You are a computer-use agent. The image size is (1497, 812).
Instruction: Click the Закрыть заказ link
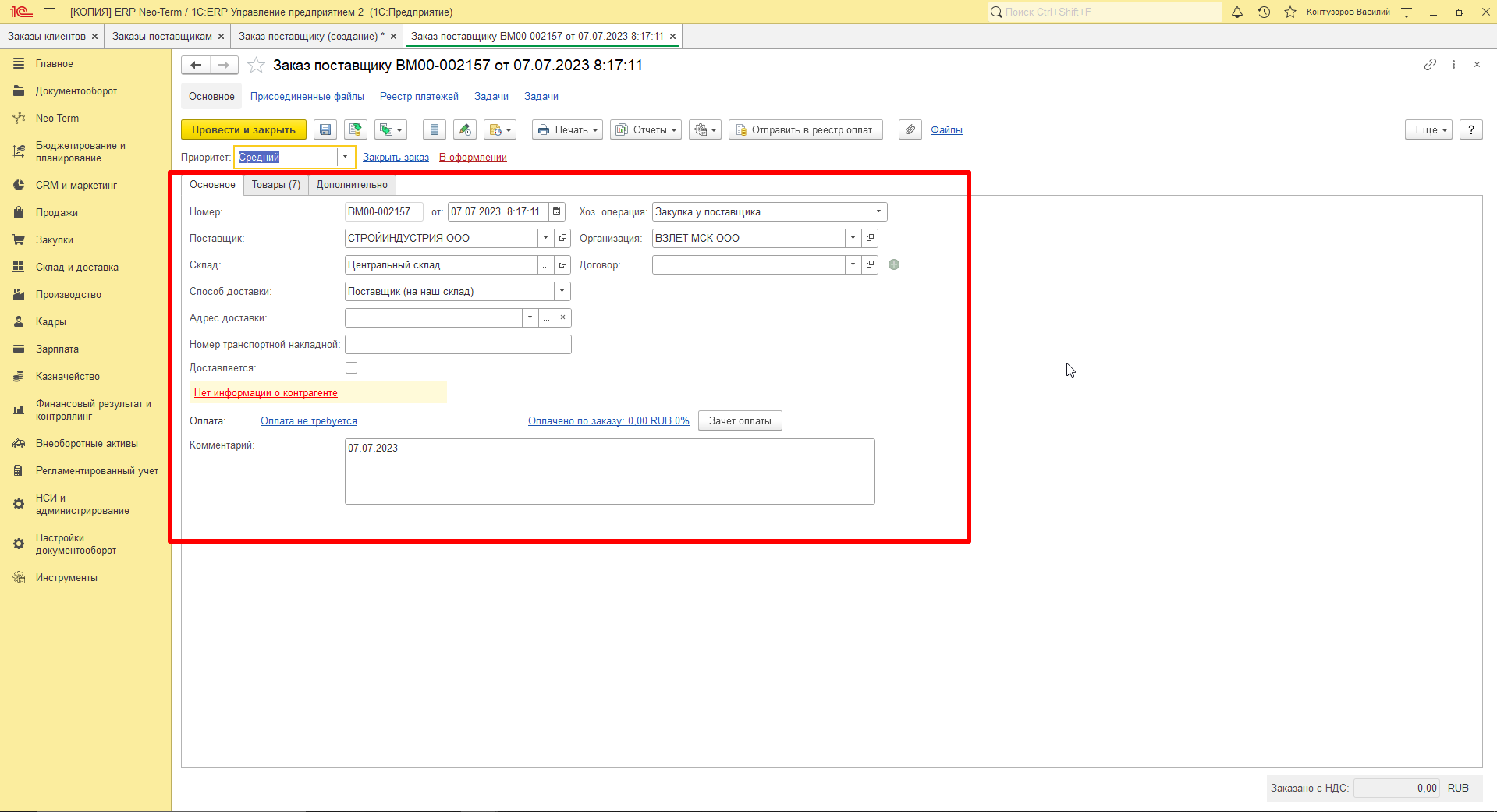tap(396, 158)
